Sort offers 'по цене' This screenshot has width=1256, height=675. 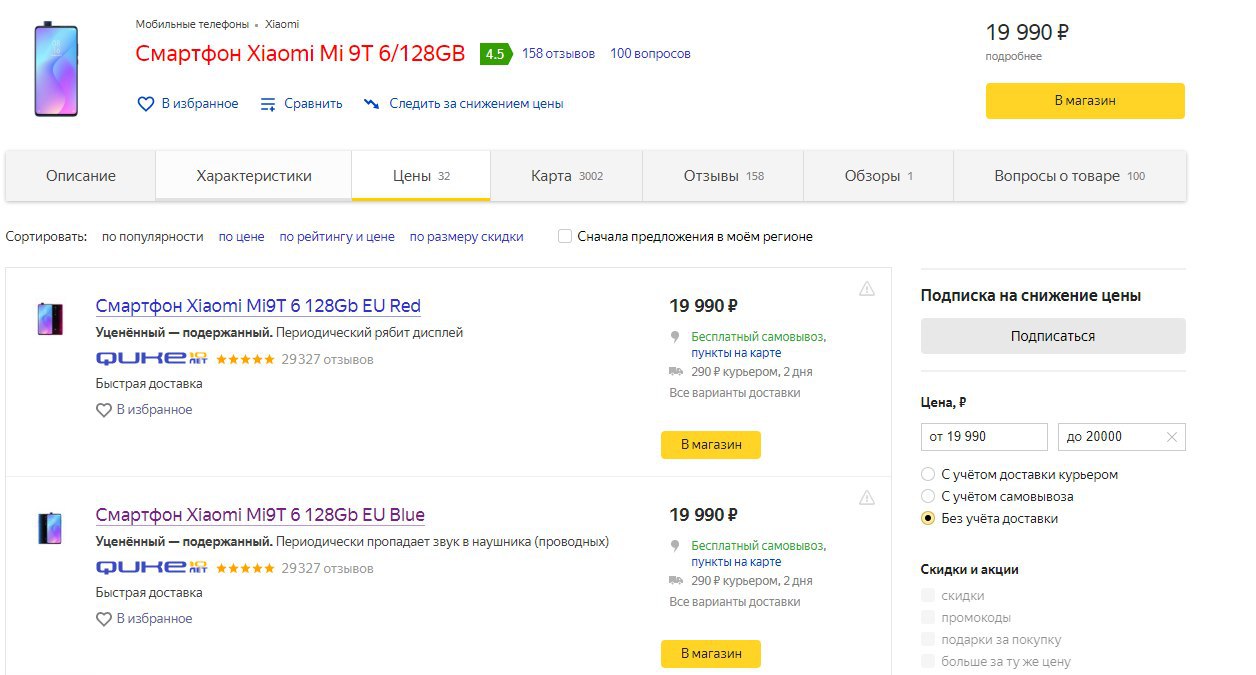pos(242,237)
